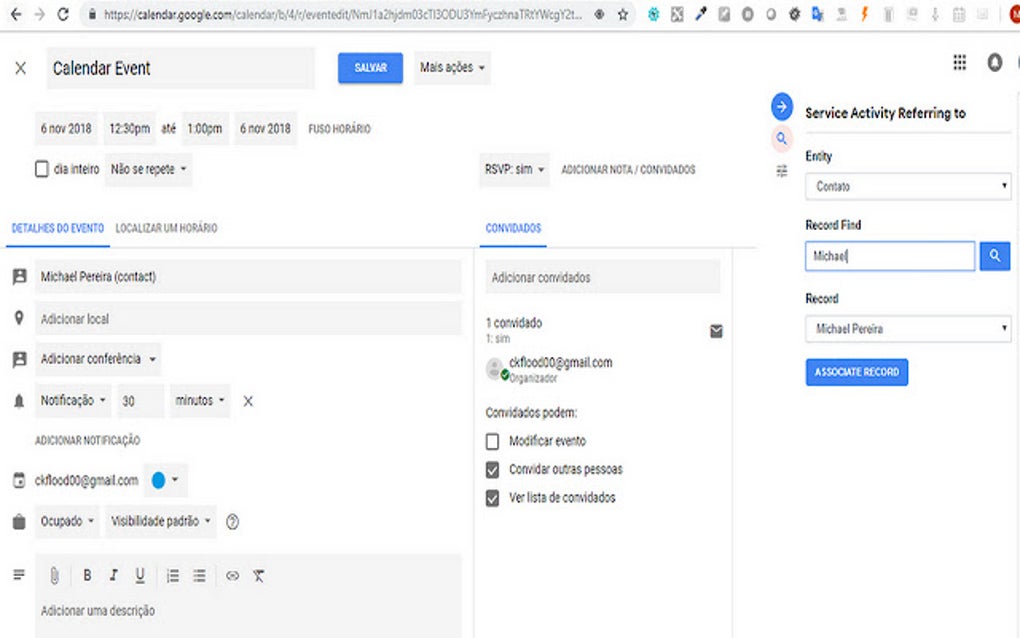This screenshot has height=638, width=1020.
Task: Click Salvar to save the event
Action: coord(369,68)
